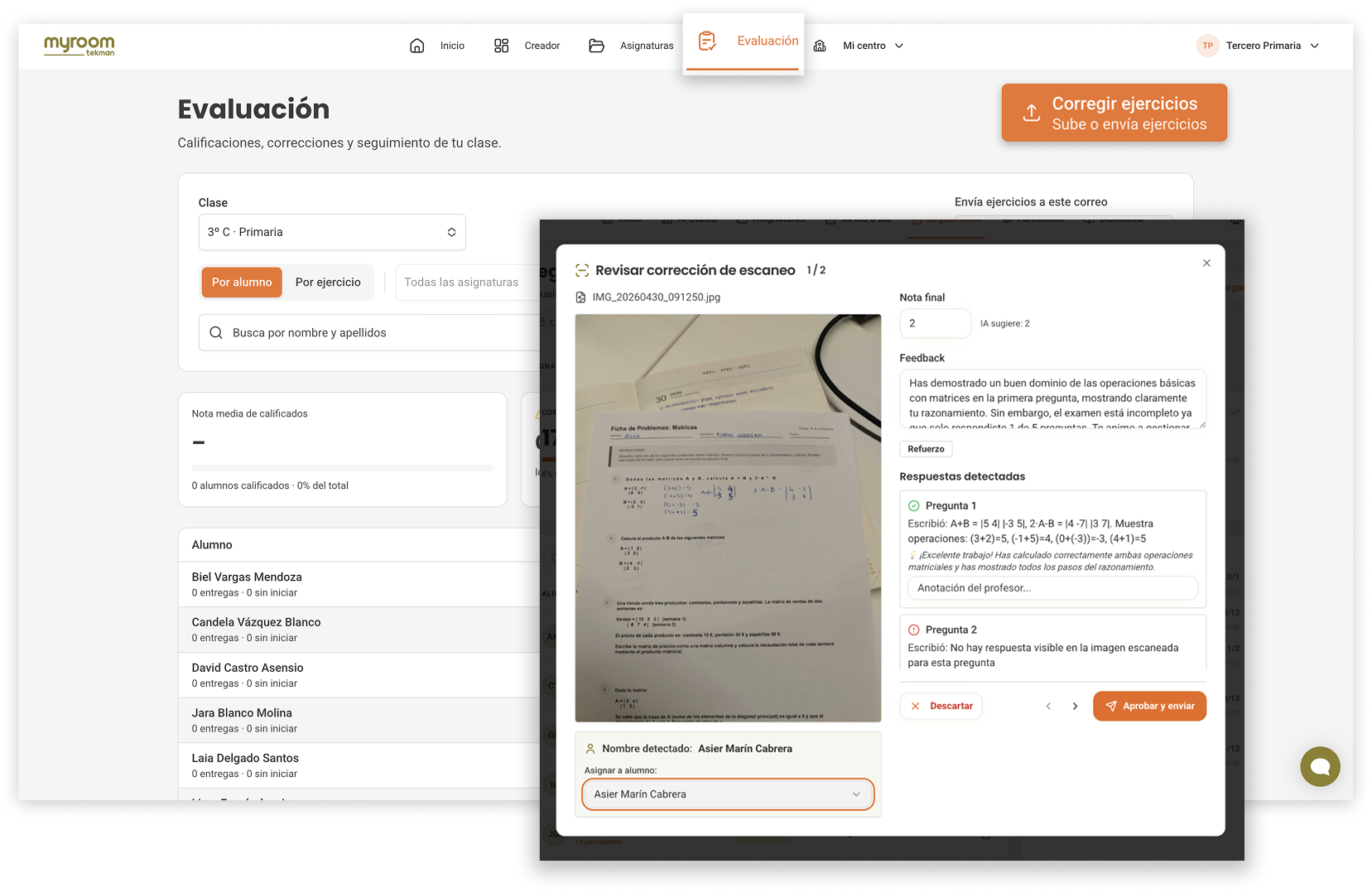Click the Alumno column header

click(212, 544)
